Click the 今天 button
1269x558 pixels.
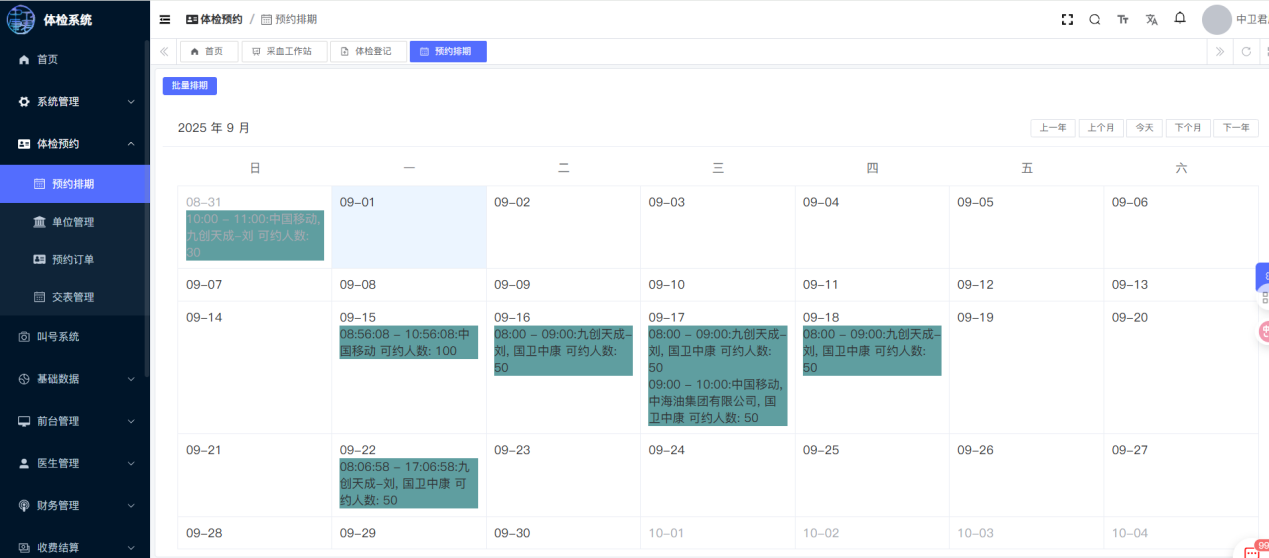tap(1144, 128)
